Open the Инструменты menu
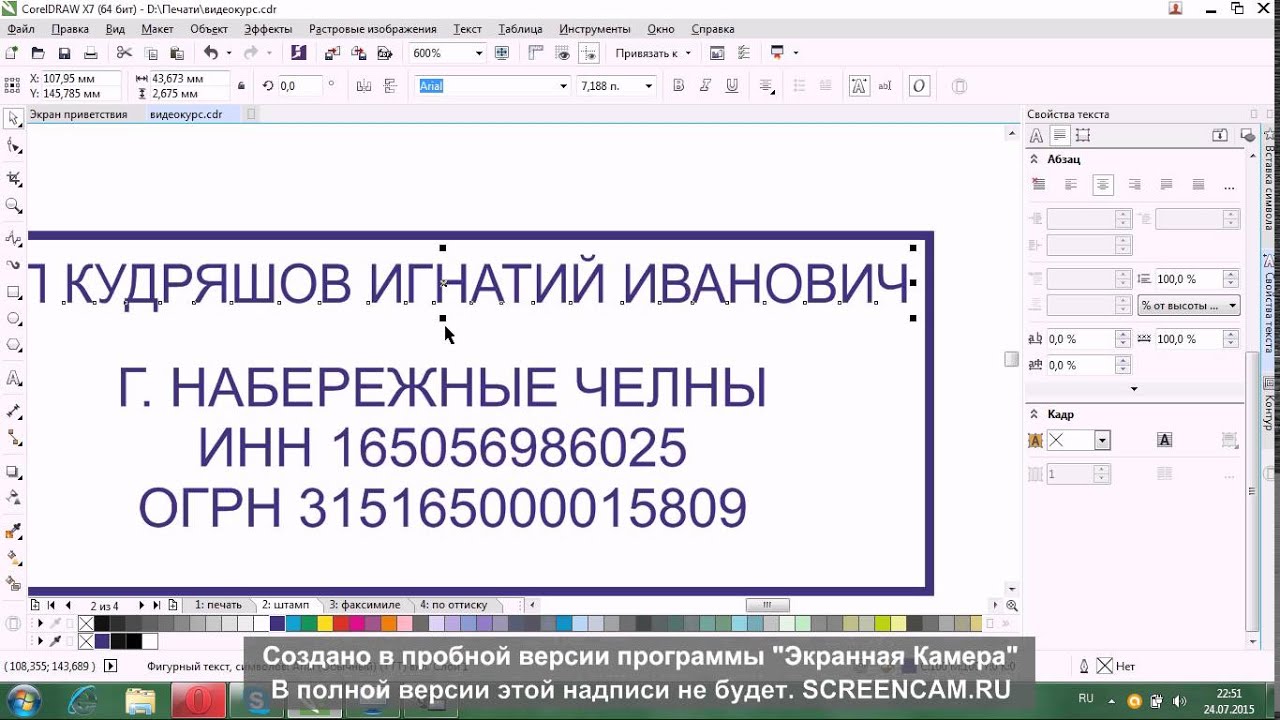This screenshot has width=1280, height=720. click(x=595, y=29)
